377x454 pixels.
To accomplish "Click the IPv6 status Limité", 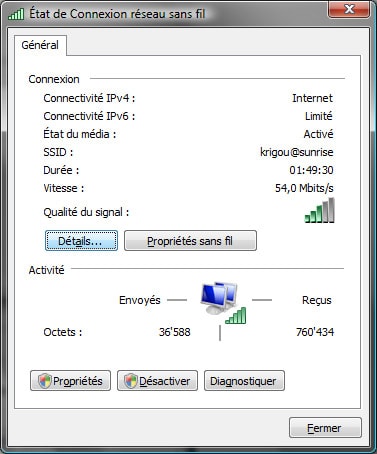I will pyautogui.click(x=319, y=116).
